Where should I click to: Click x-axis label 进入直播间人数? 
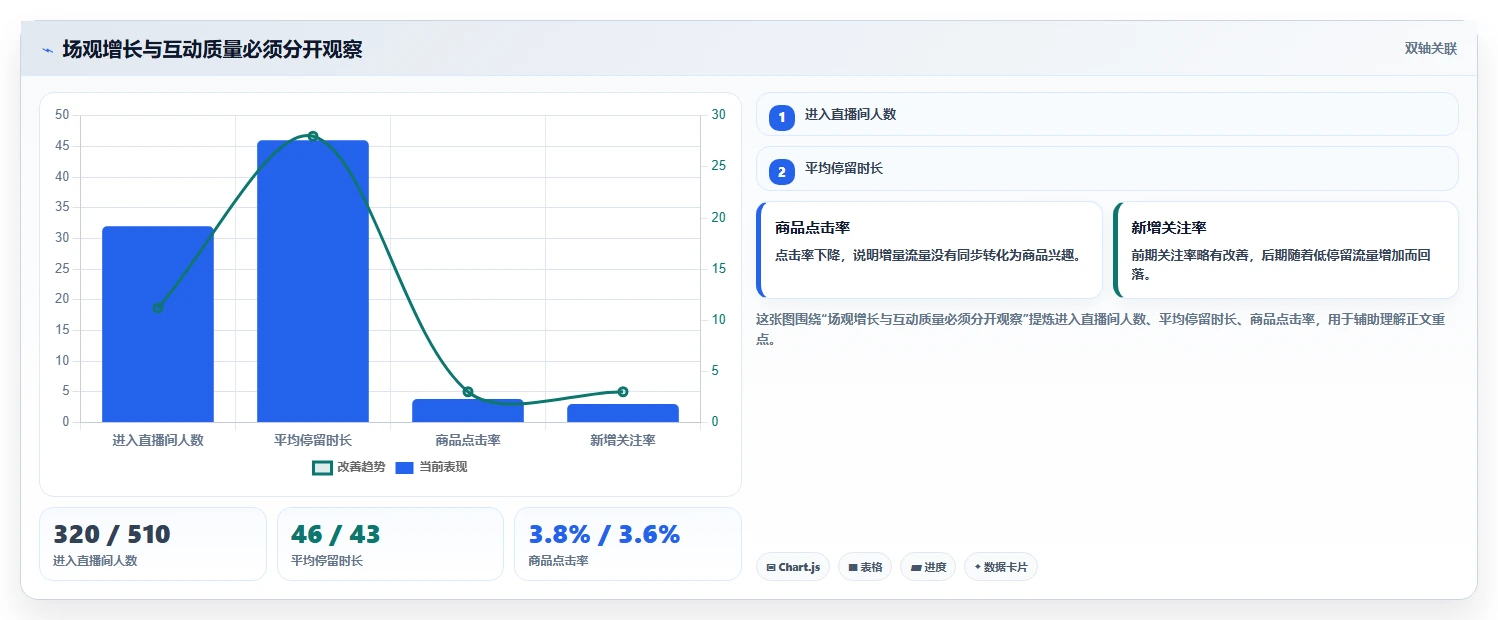tap(158, 440)
